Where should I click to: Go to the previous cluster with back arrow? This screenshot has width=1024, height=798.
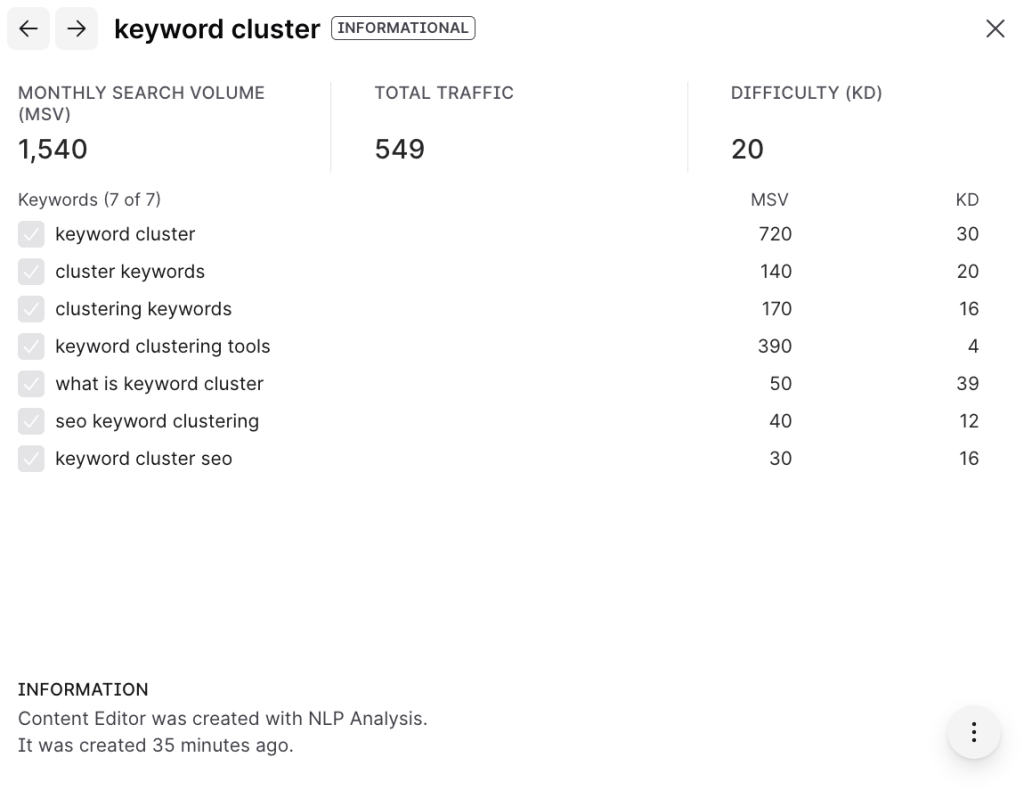28,29
